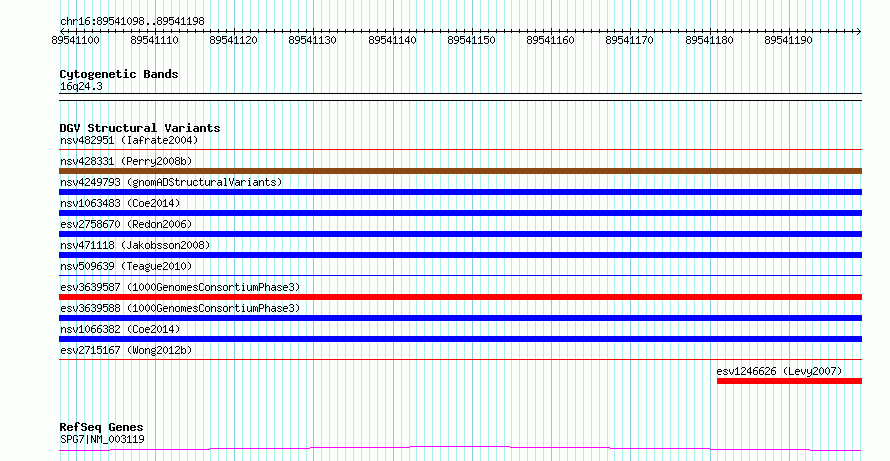The image size is (890, 461).
Task: Click the brown nsv428331 variant bar
Action: [x=460, y=171]
